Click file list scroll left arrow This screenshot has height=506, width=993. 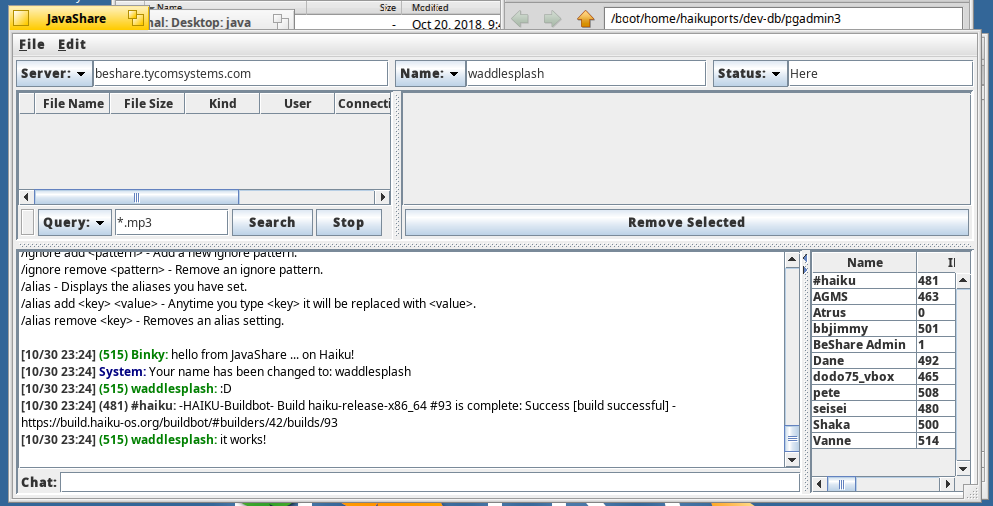pos(27,197)
